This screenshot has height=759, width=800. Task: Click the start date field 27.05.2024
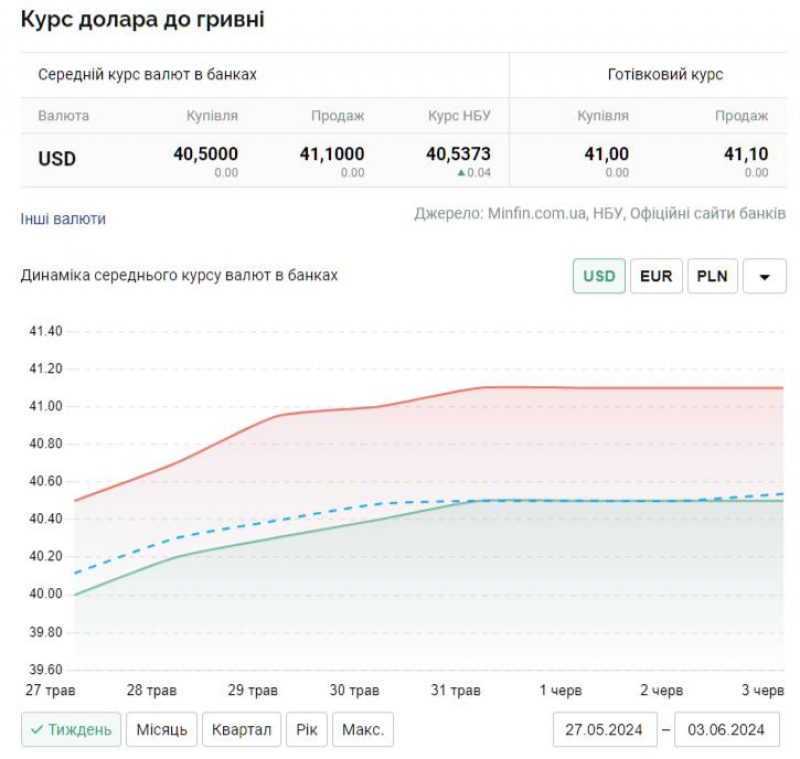click(605, 730)
